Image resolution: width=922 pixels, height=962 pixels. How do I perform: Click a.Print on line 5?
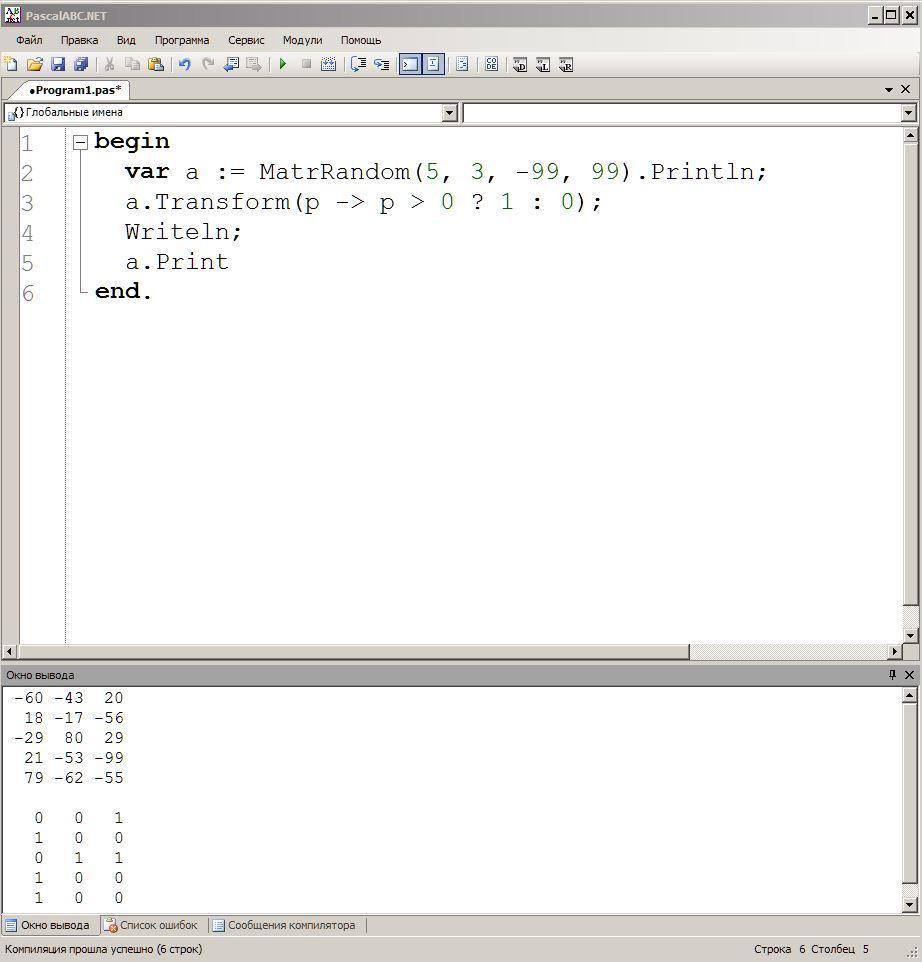click(177, 262)
